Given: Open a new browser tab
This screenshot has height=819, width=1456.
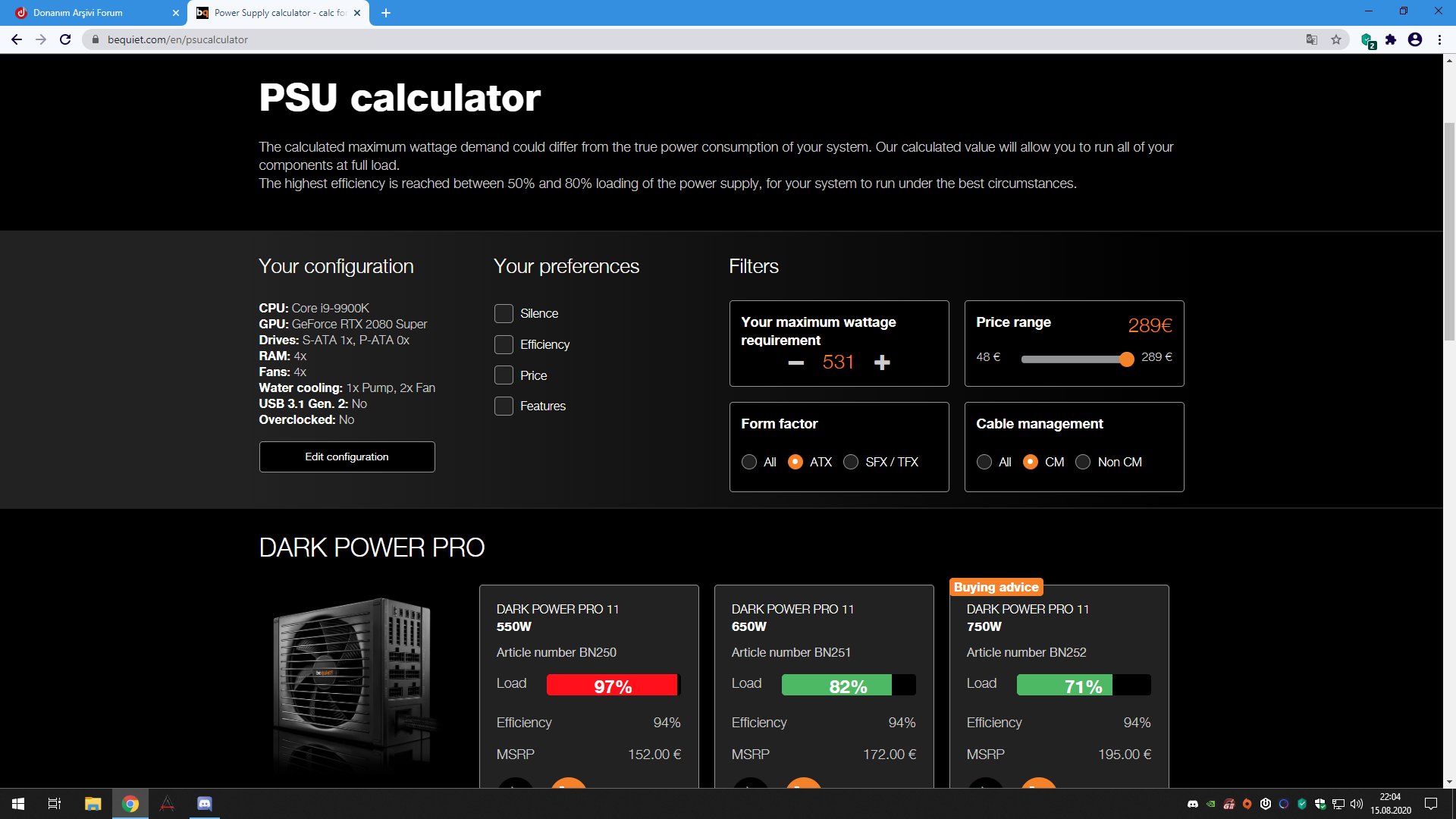Looking at the screenshot, I should click(x=386, y=13).
